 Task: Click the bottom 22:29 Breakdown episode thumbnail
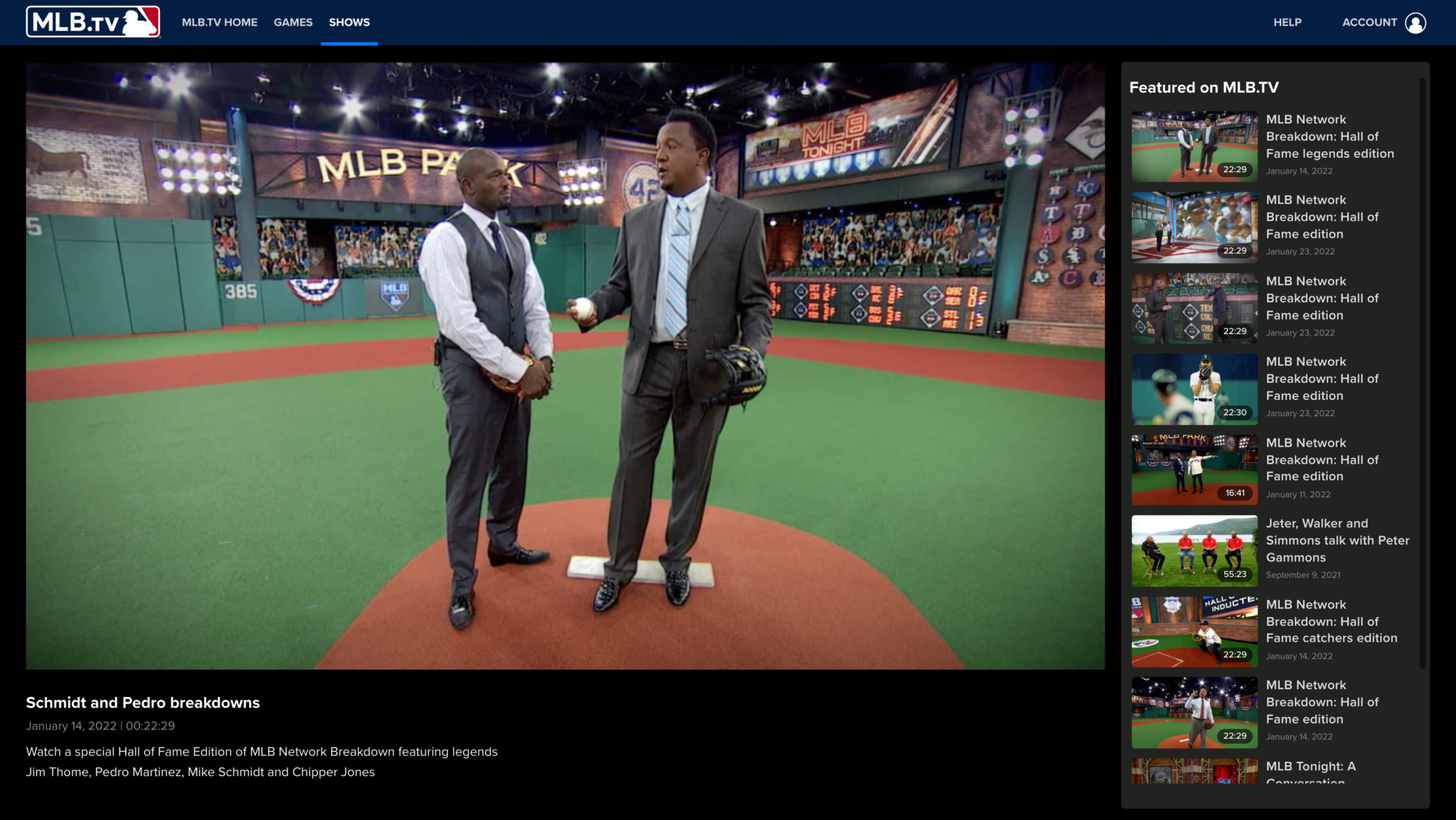(1194, 712)
